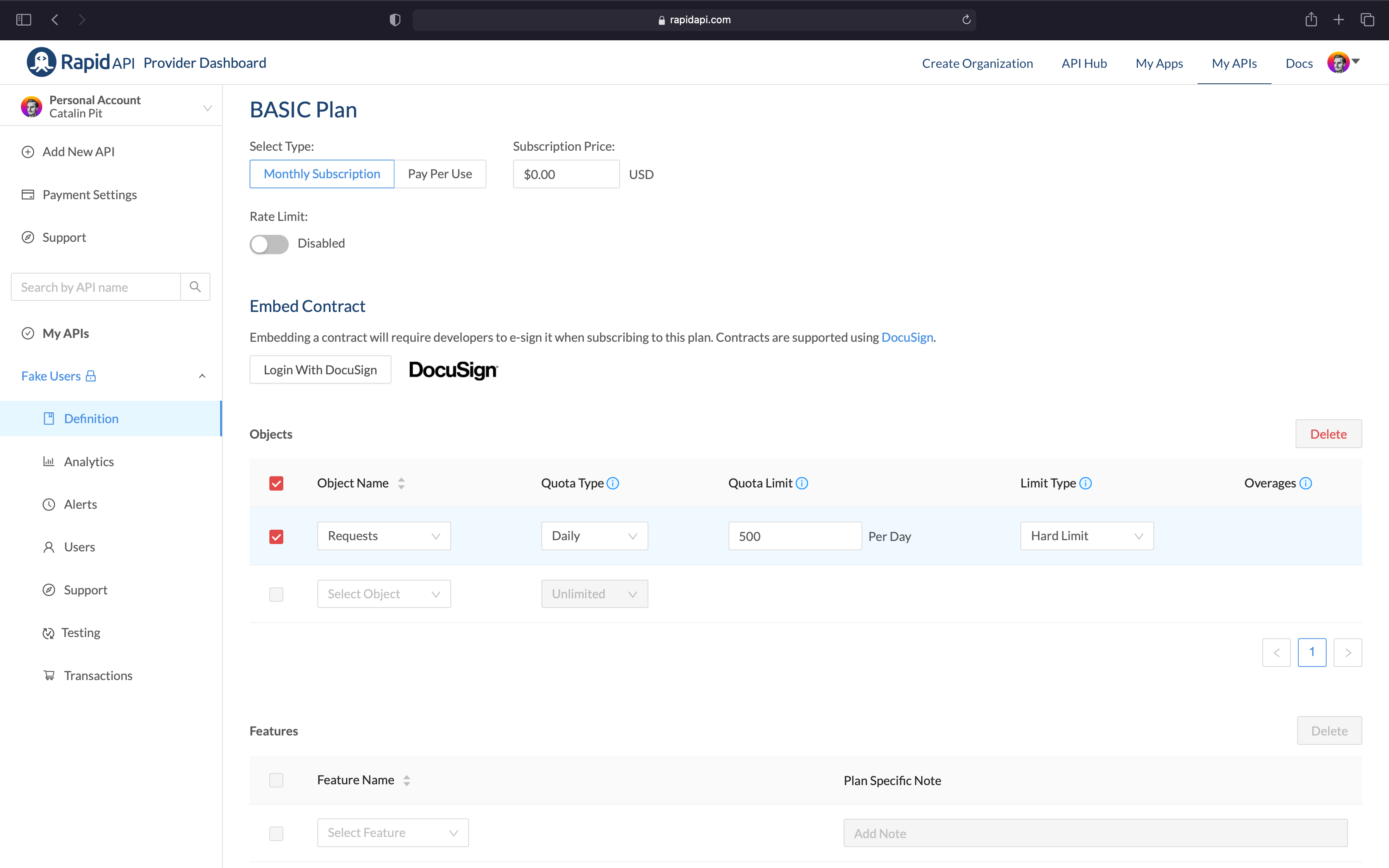Viewport: 1389px width, 868px height.
Task: Click the Quota Limit info icon
Action: tap(802, 483)
